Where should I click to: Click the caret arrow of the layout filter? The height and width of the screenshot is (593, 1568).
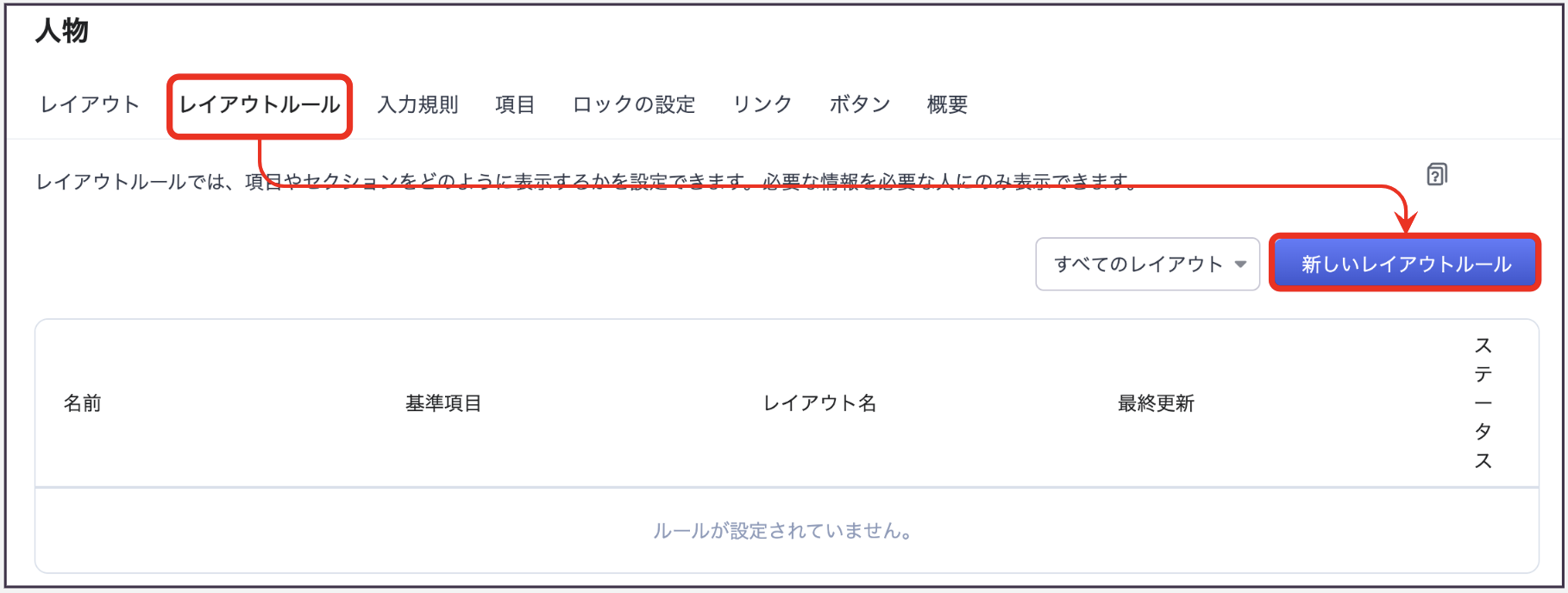[x=1241, y=265]
